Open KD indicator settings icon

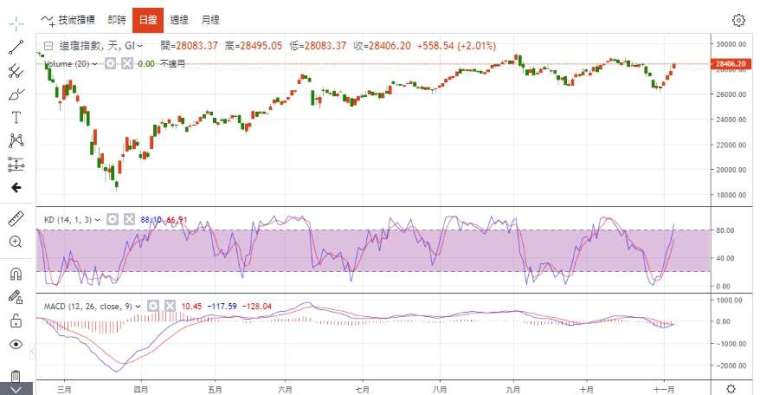click(112, 220)
